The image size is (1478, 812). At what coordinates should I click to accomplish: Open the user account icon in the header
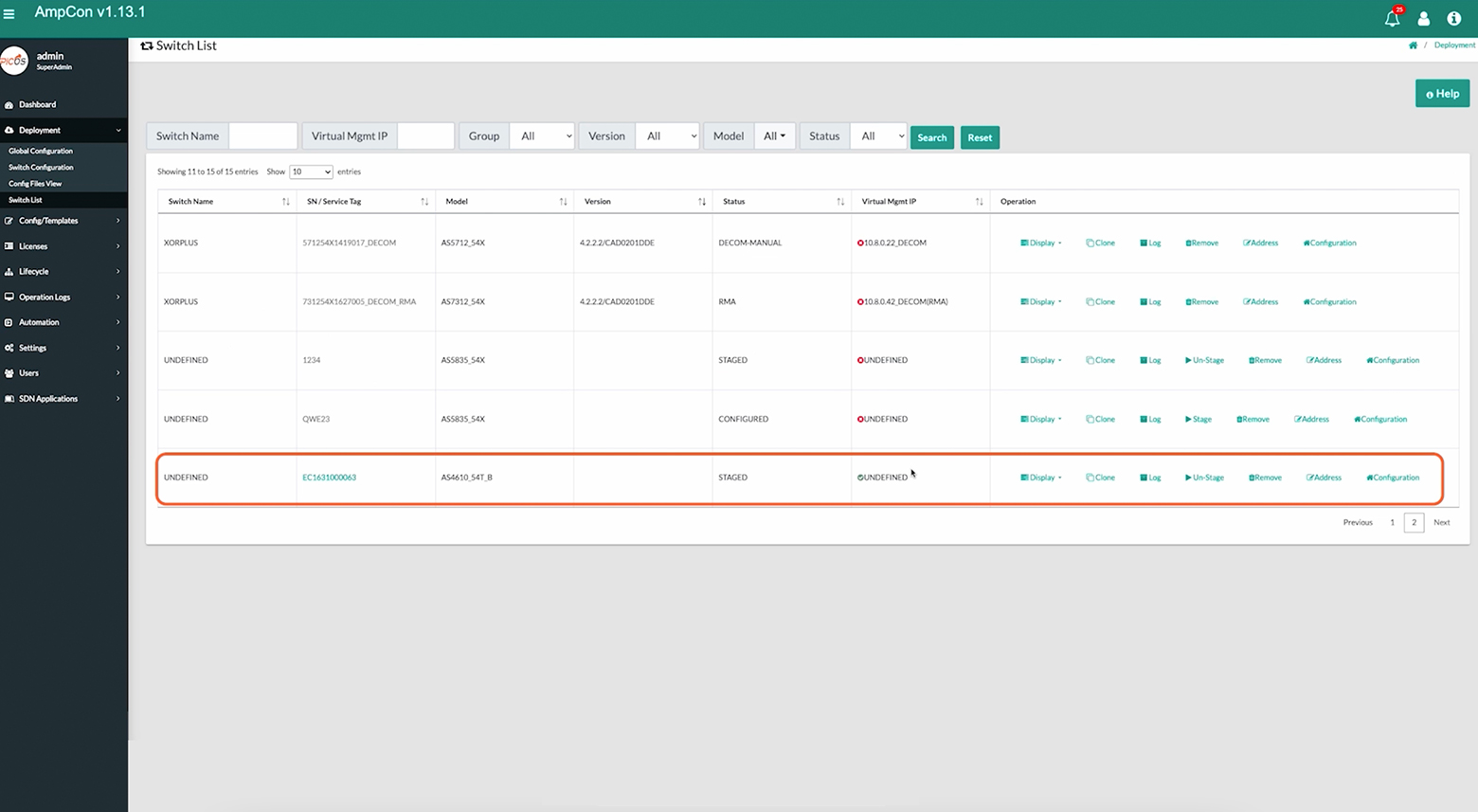[x=1423, y=18]
